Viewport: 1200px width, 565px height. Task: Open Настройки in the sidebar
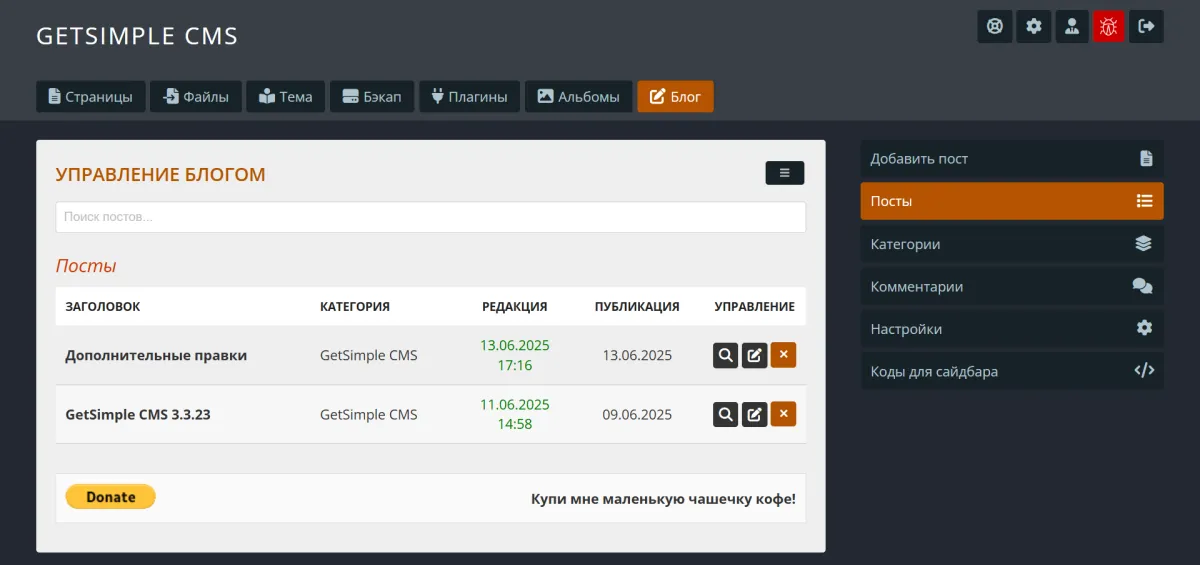(x=1012, y=329)
